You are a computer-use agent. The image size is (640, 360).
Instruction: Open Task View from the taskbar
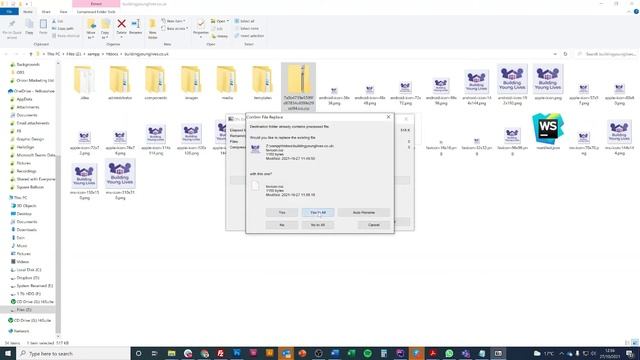(x=155, y=353)
